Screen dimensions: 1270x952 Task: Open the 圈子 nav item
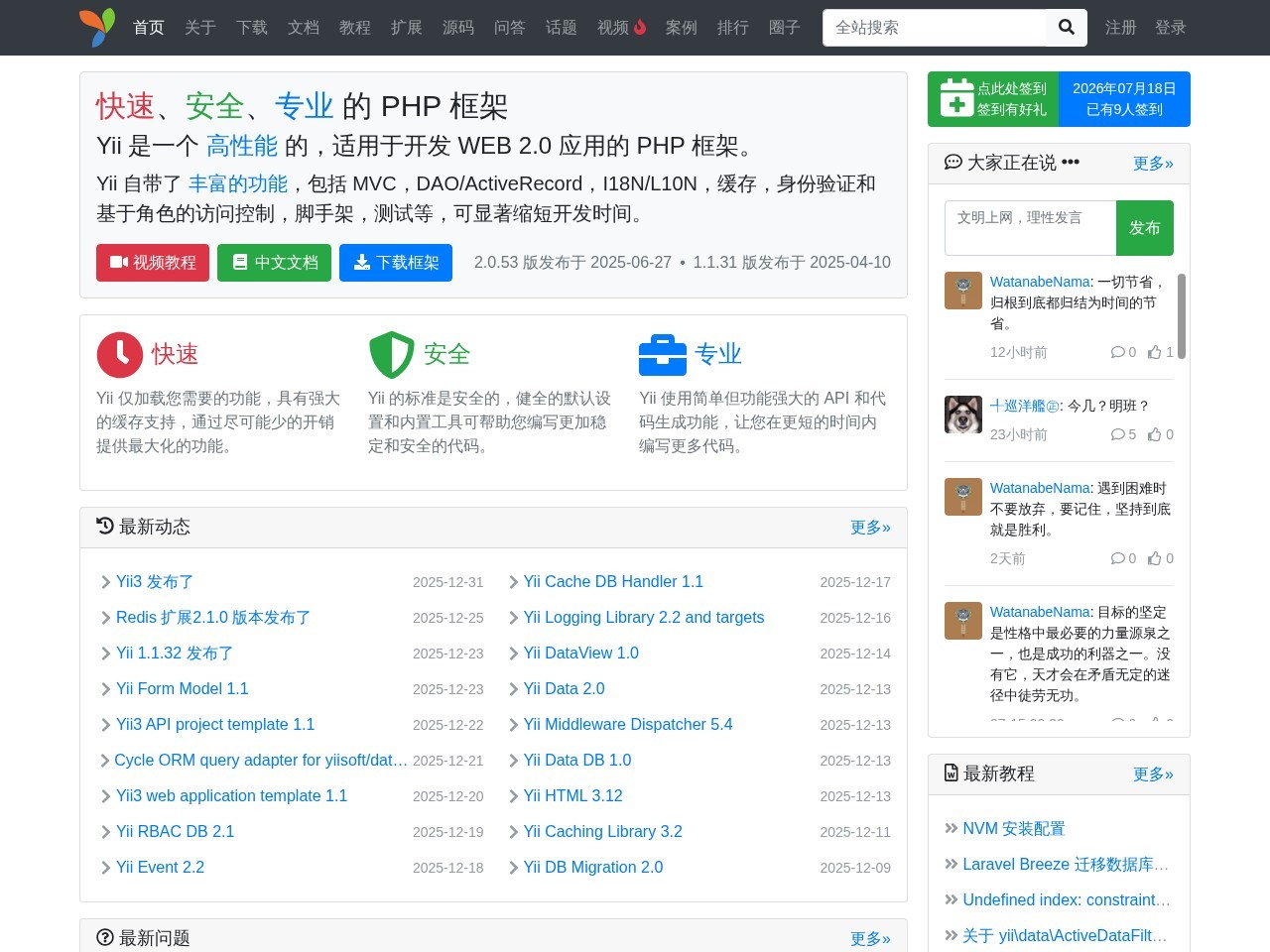(x=785, y=28)
